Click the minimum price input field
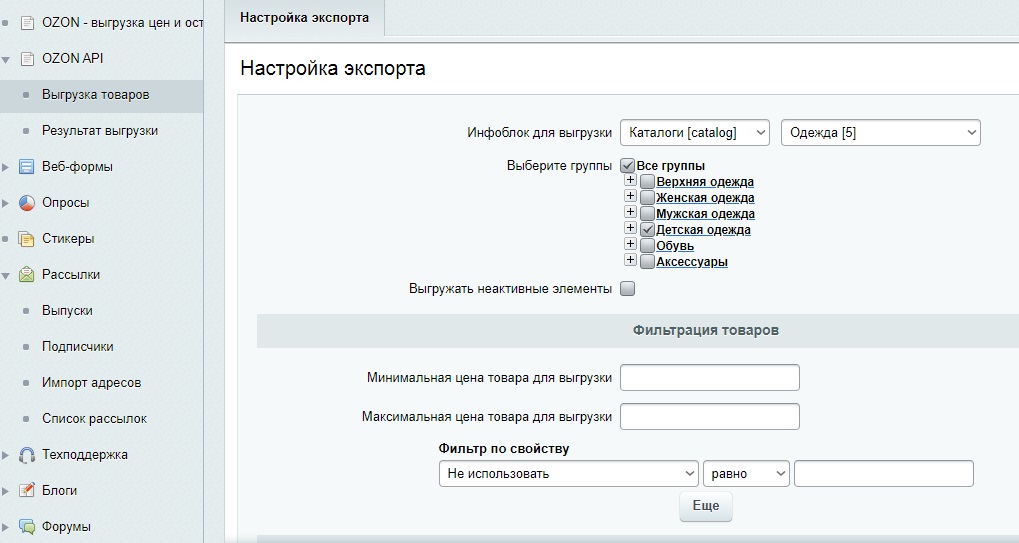Image resolution: width=1019 pixels, height=543 pixels. tap(710, 377)
